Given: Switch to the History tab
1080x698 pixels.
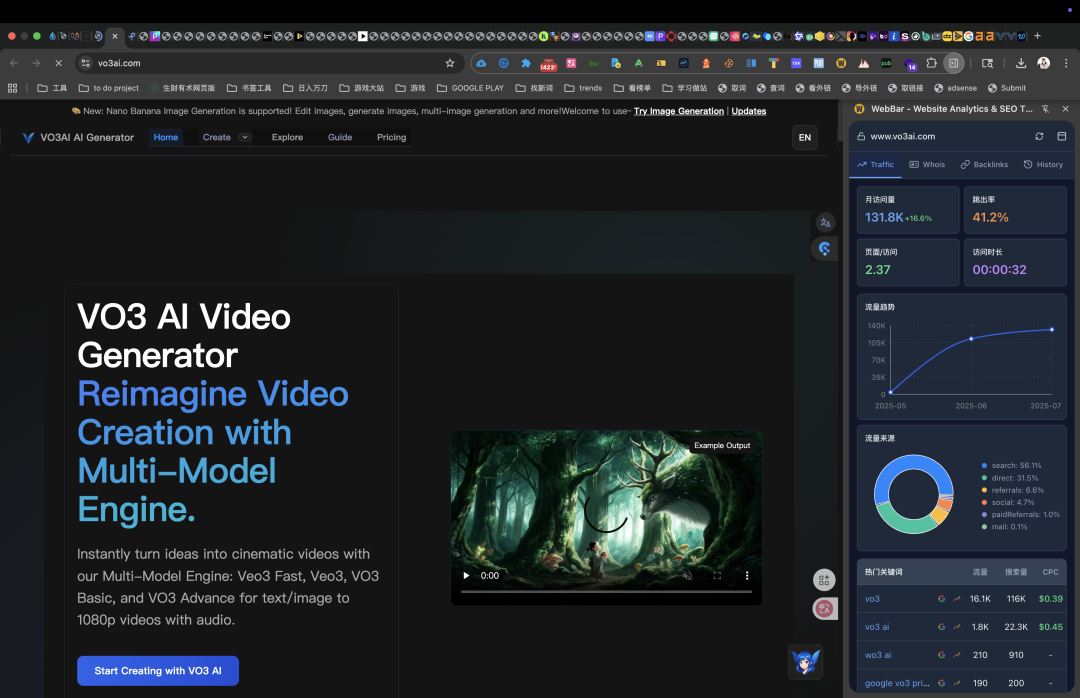Looking at the screenshot, I should click(x=1043, y=165).
